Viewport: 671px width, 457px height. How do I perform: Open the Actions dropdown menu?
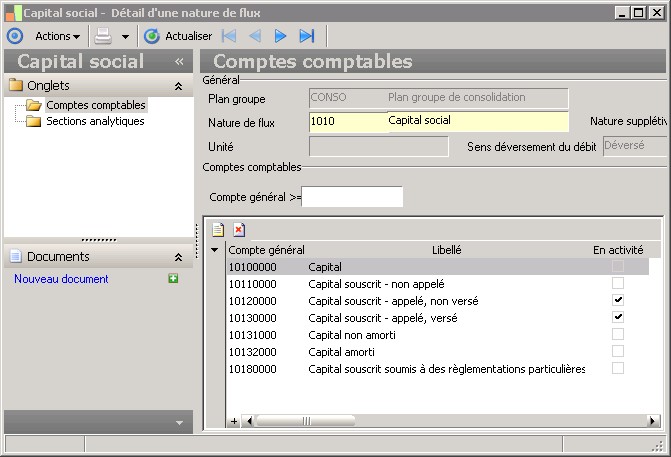click(x=57, y=36)
